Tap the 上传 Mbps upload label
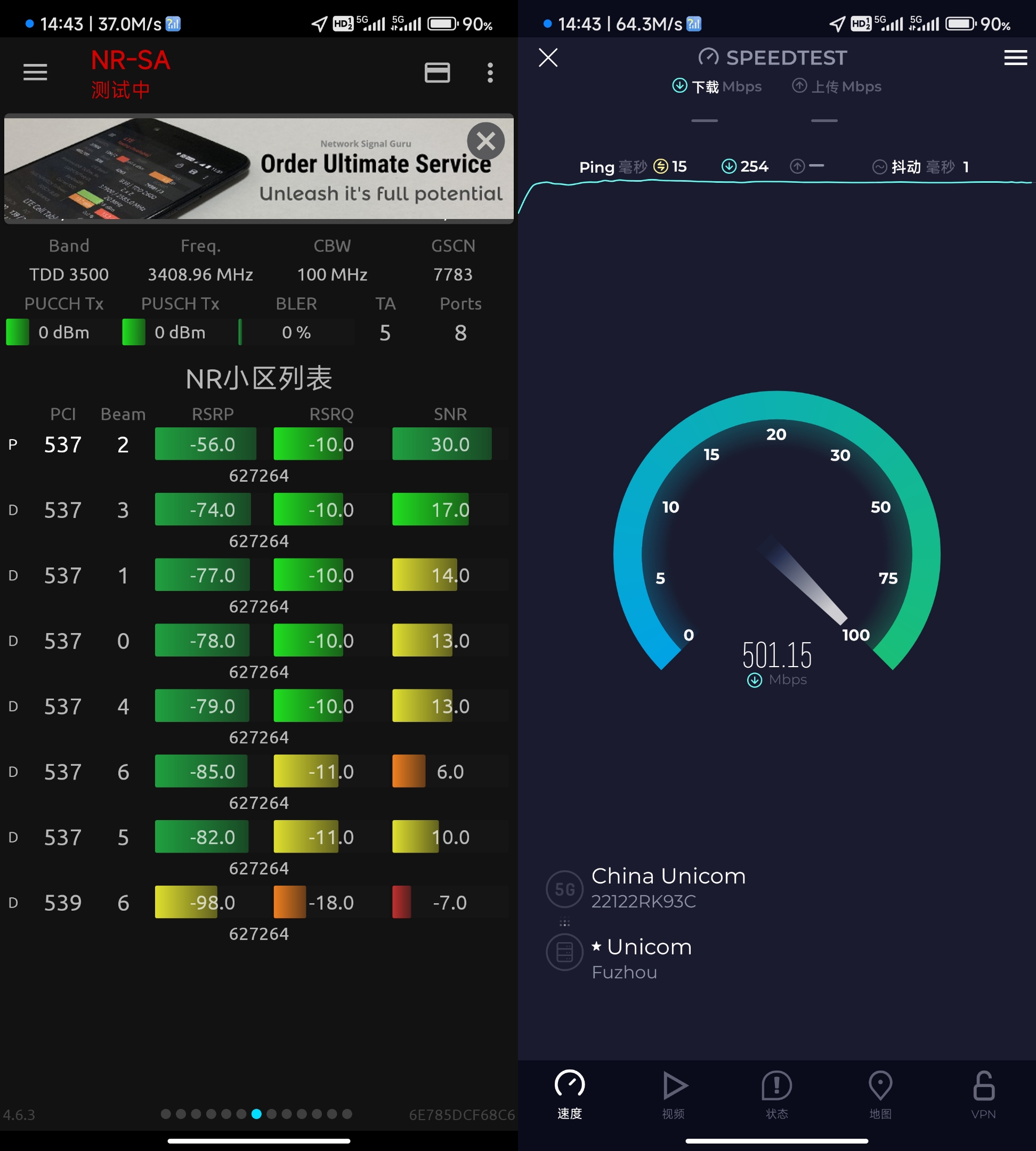Viewport: 1036px width, 1151px height. tap(846, 86)
